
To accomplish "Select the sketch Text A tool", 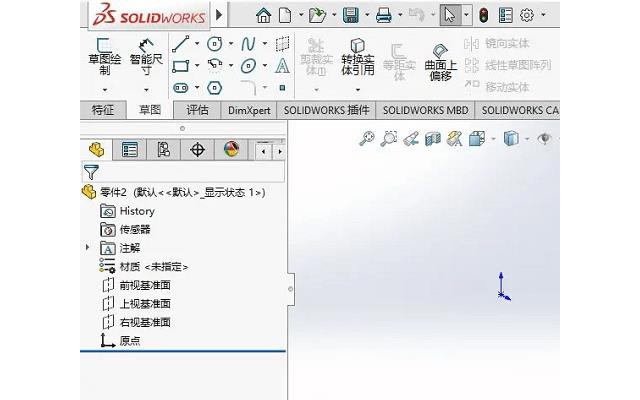I will click(x=282, y=66).
